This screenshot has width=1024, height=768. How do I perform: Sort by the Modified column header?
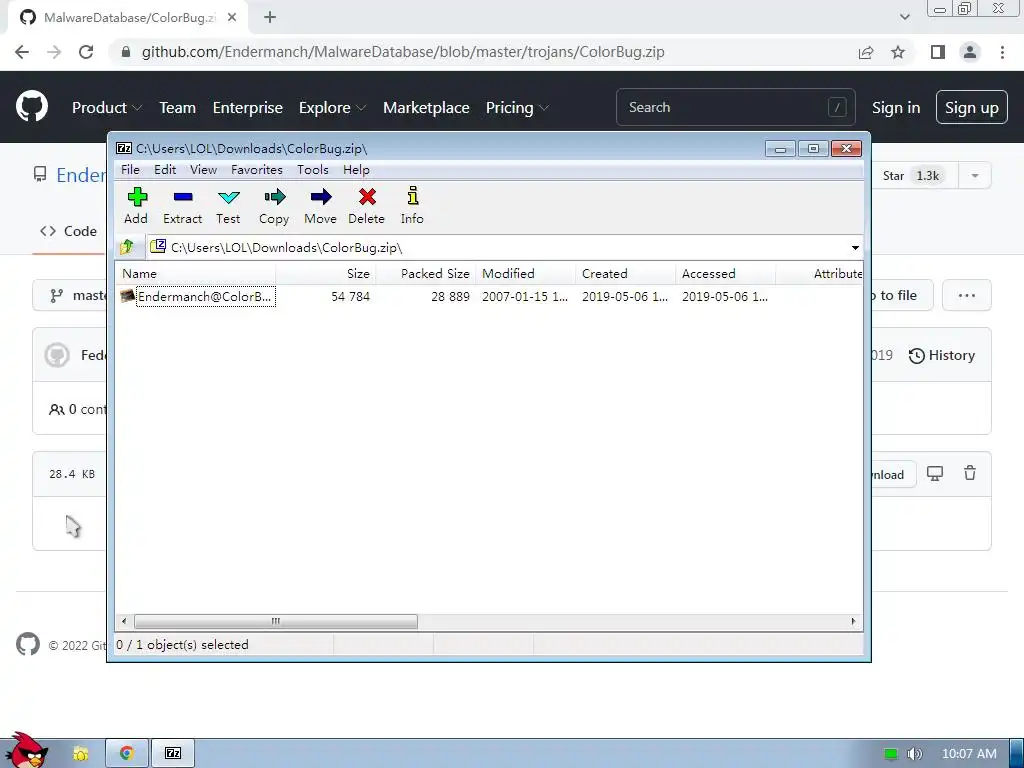click(526, 274)
